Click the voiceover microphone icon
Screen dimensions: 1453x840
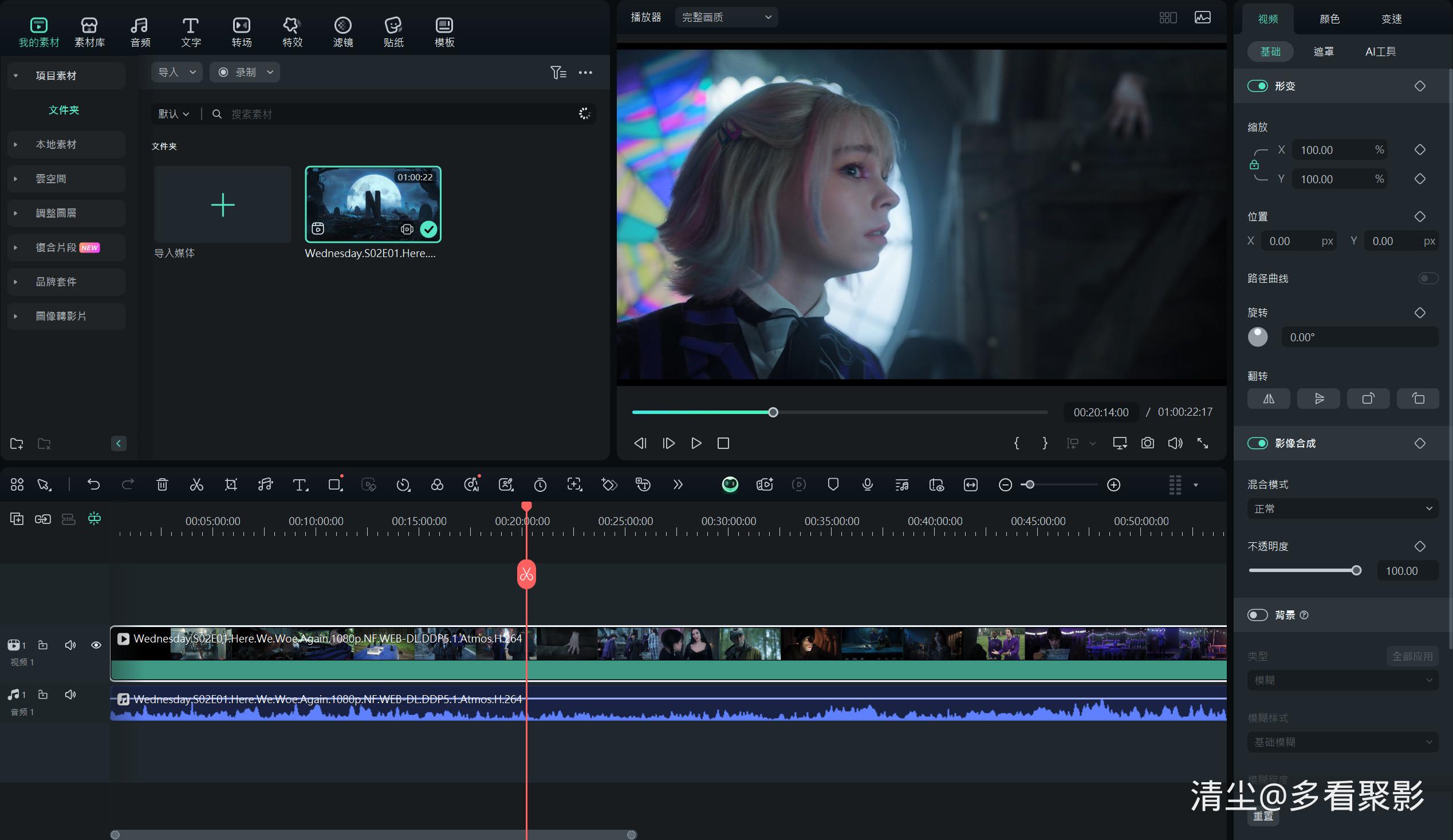[867, 485]
